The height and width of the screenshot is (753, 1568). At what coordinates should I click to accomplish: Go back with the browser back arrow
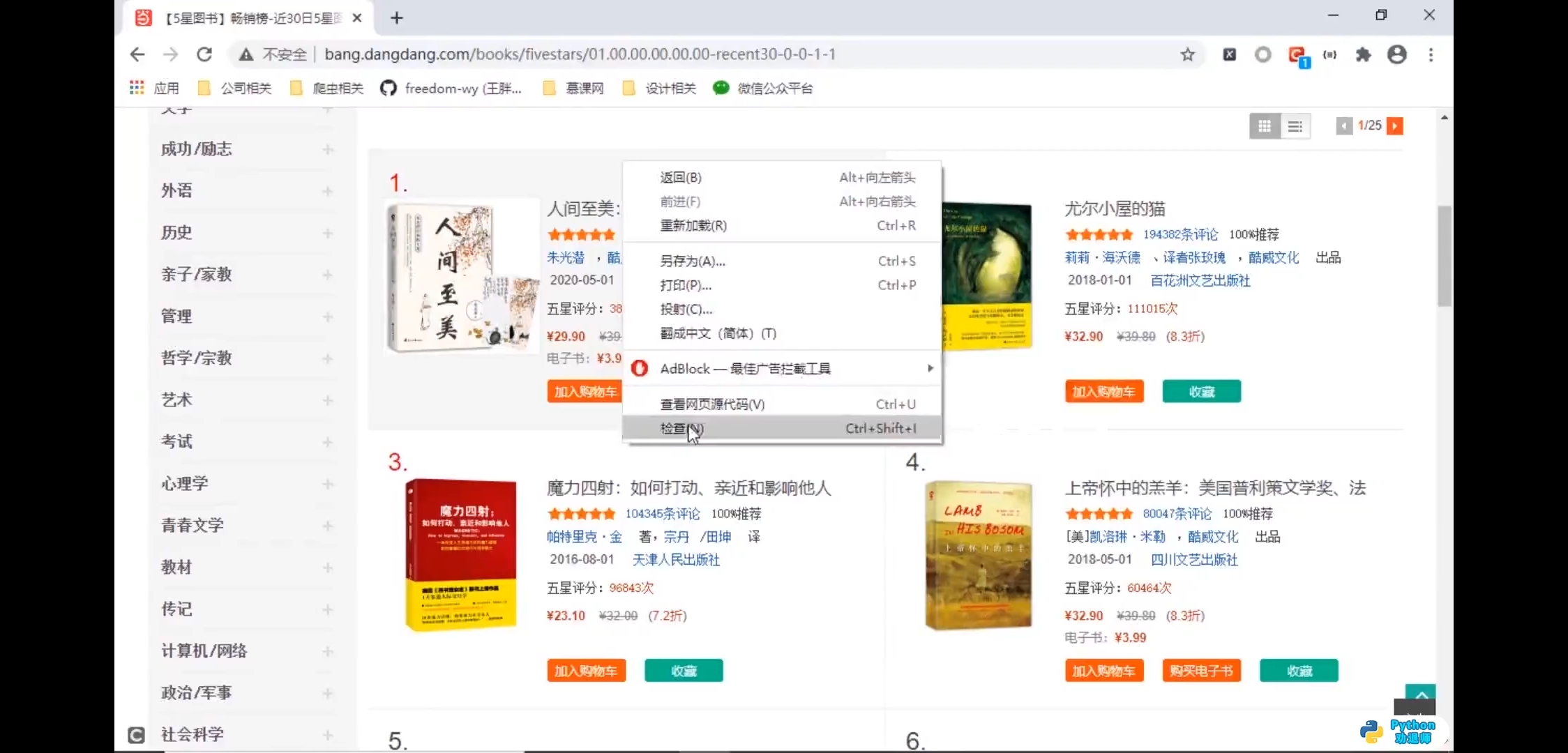point(137,54)
